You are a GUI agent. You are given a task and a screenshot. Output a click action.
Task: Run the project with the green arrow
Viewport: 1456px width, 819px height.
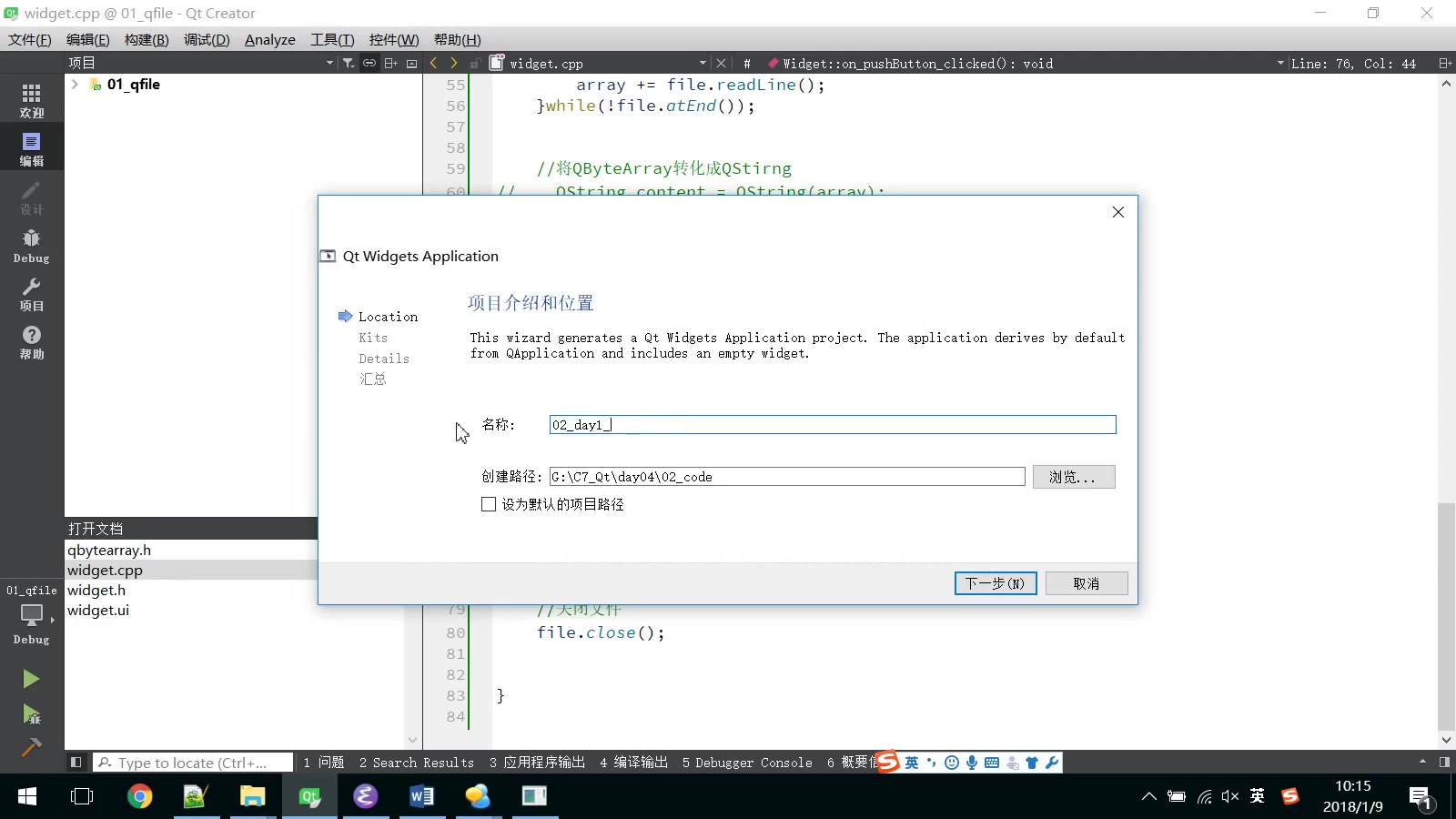tap(30, 678)
